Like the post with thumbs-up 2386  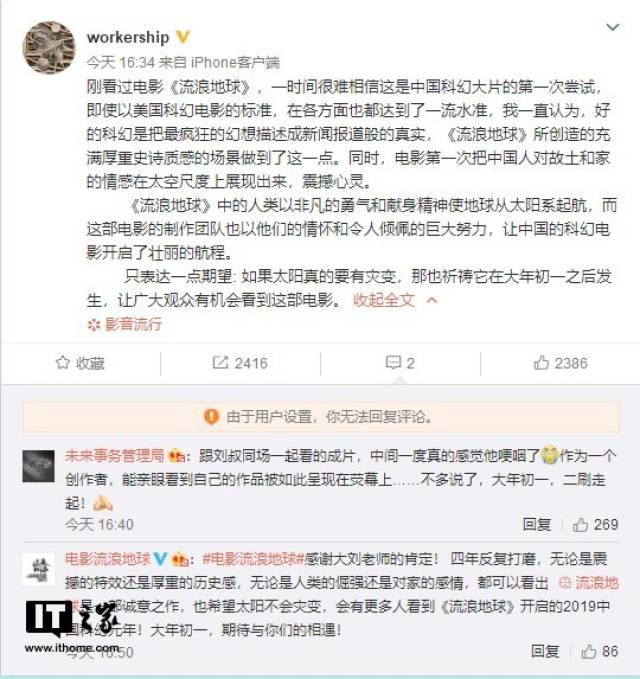[x=560, y=363]
